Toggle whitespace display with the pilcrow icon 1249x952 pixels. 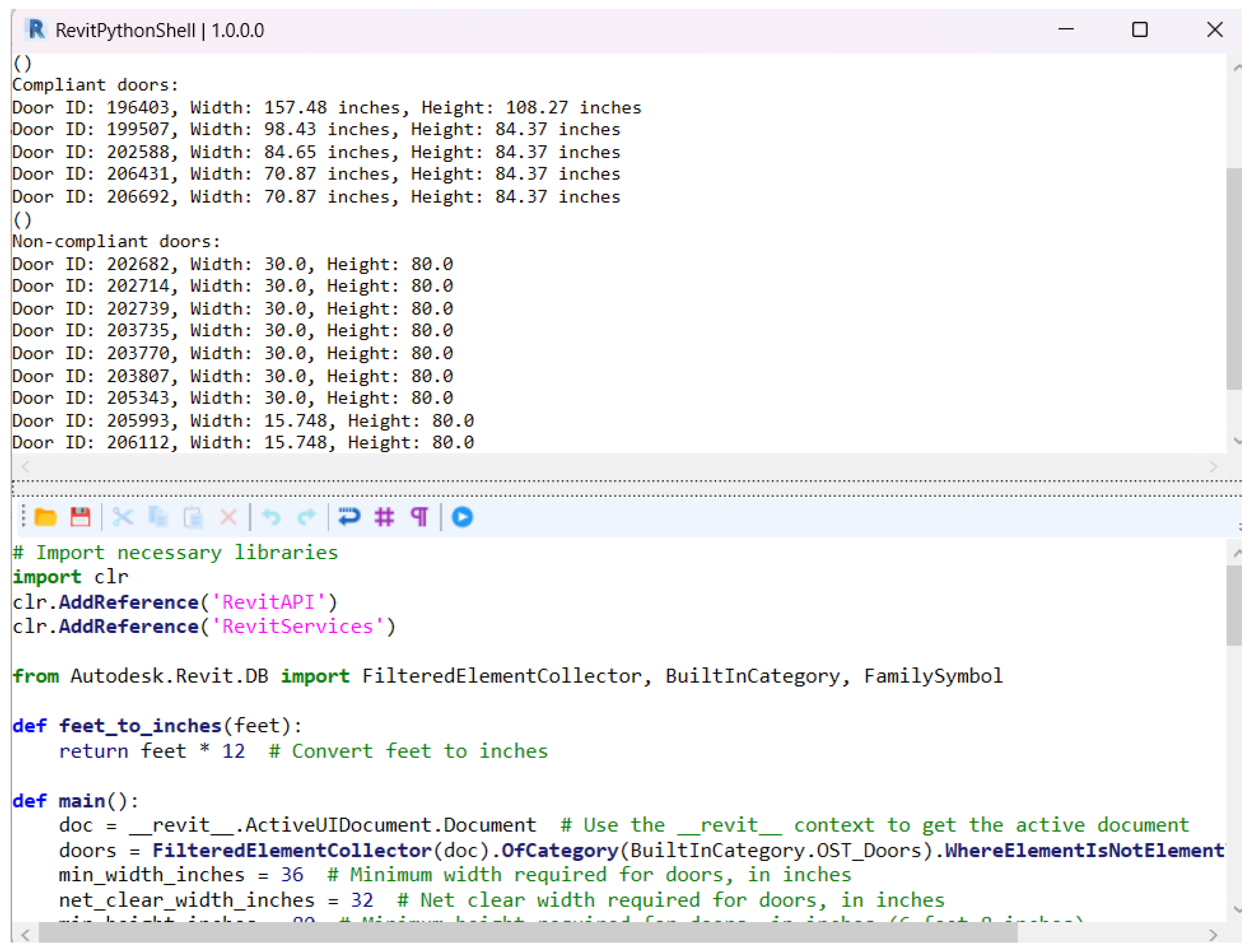pos(420,518)
